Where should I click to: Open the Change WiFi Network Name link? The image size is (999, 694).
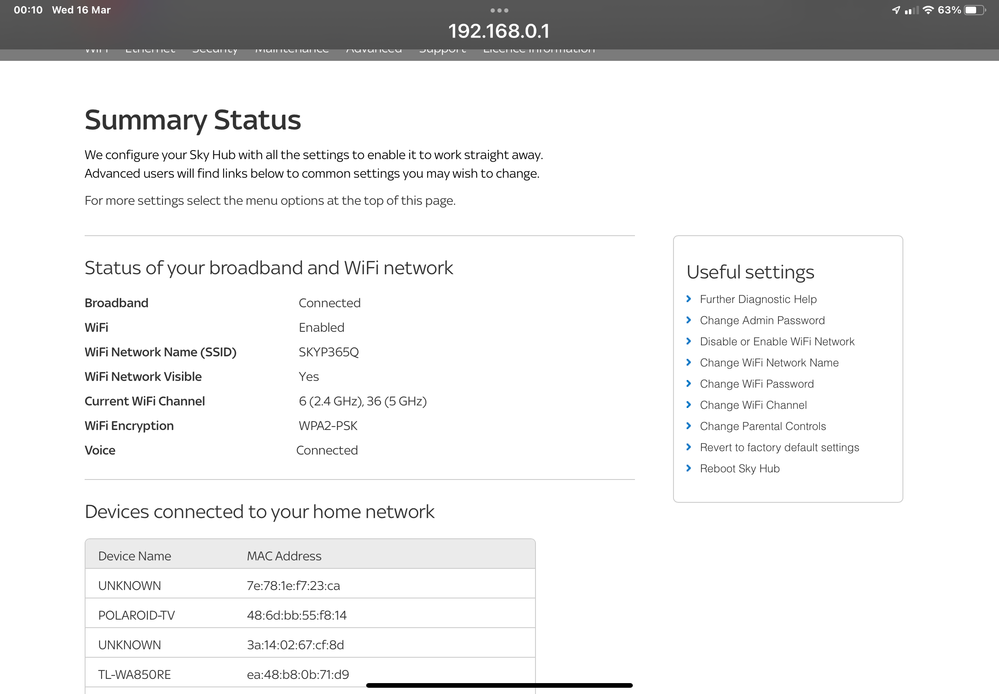[x=769, y=362]
